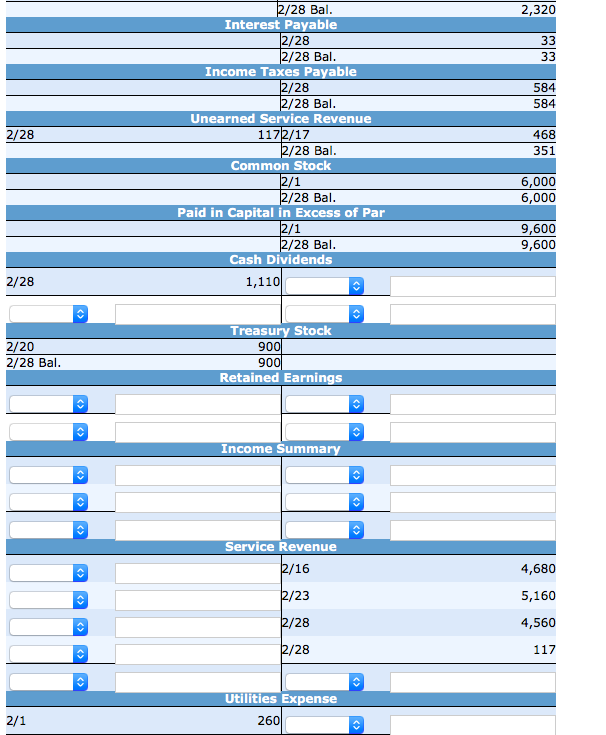Click the Retained Earnings account header
This screenshot has width=606, height=735.
coord(281,378)
